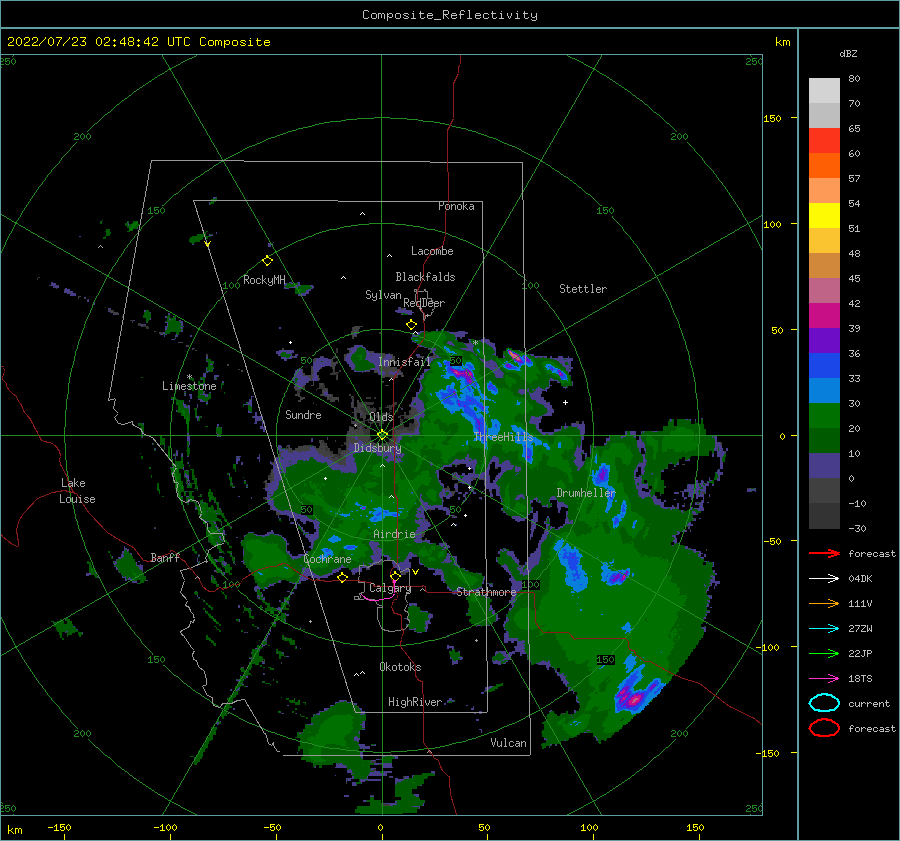The image size is (900, 841).
Task: Click the Ponoka city label
Action: pos(456,206)
